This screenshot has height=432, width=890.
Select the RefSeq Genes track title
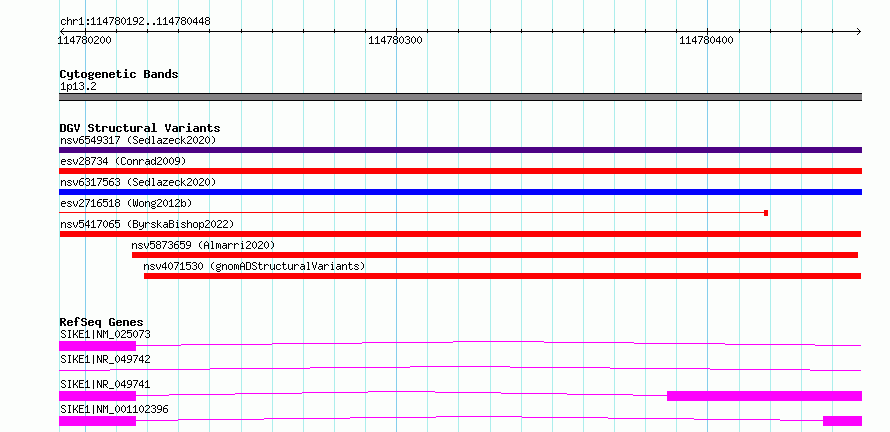point(101,322)
